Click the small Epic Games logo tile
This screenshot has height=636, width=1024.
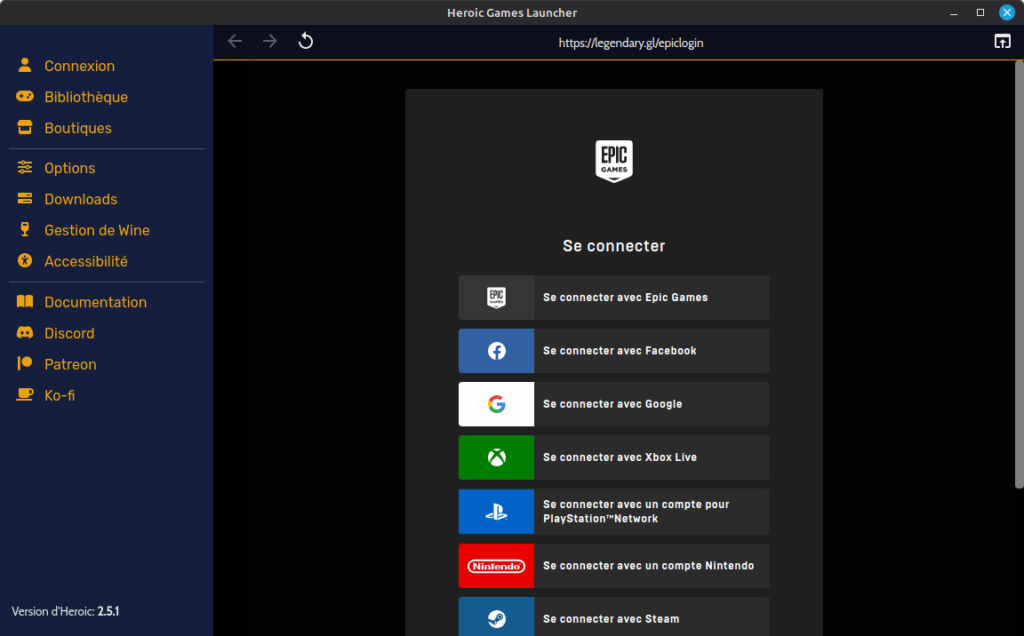tap(496, 297)
